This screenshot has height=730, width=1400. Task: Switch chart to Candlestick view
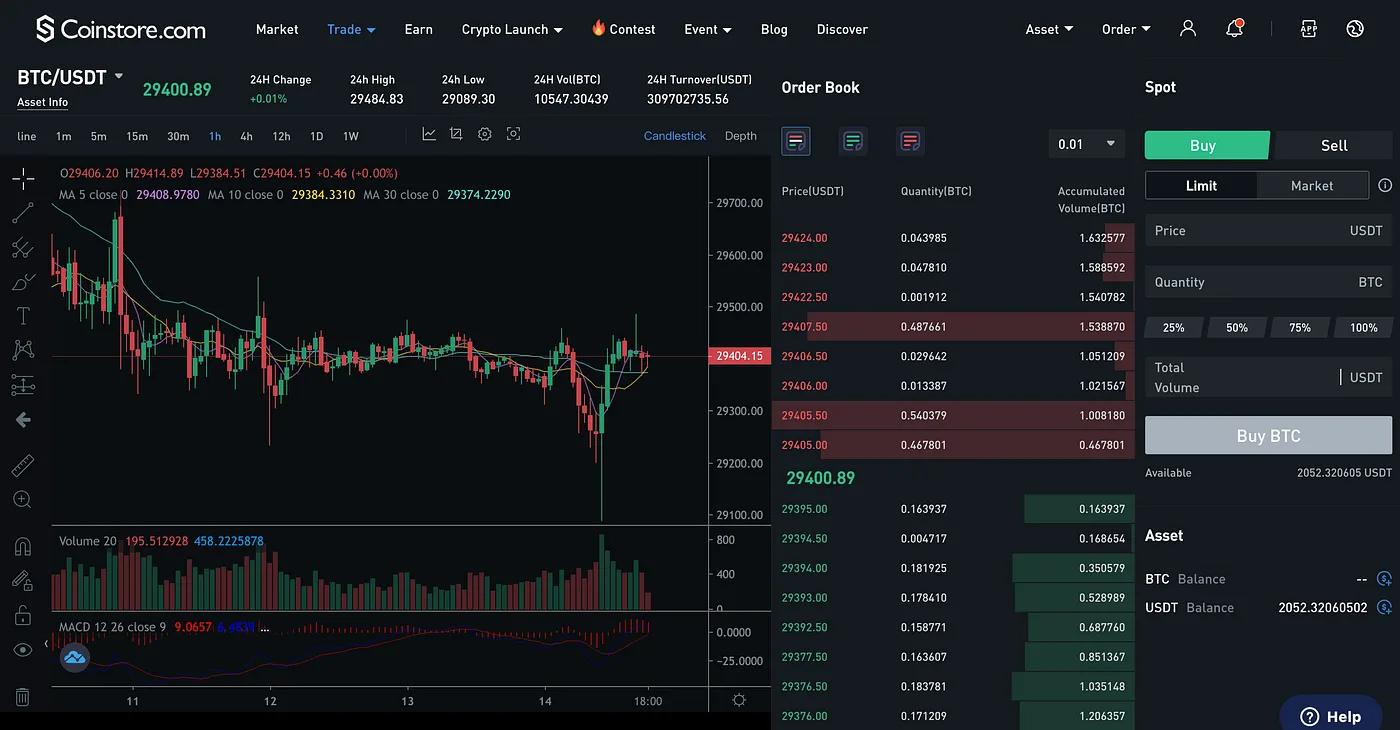[675, 136]
